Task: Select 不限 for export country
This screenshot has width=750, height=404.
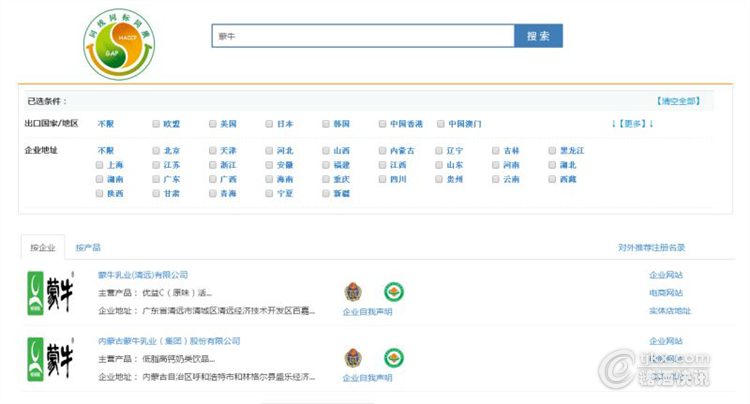Action: pyautogui.click(x=106, y=124)
